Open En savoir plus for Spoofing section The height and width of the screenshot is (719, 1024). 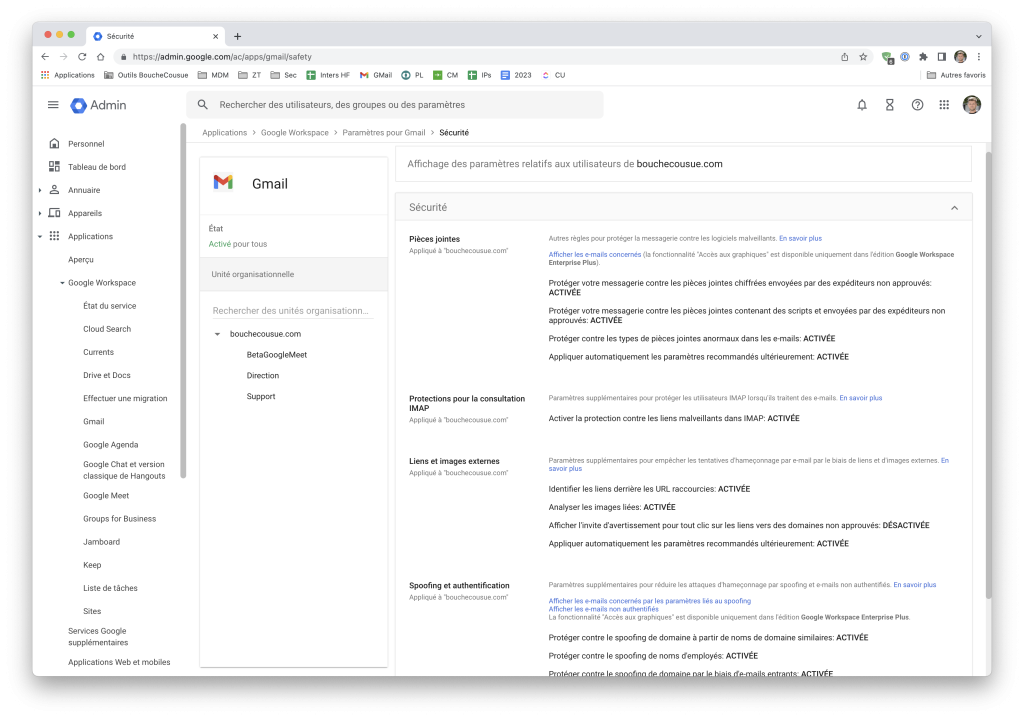tap(915, 585)
